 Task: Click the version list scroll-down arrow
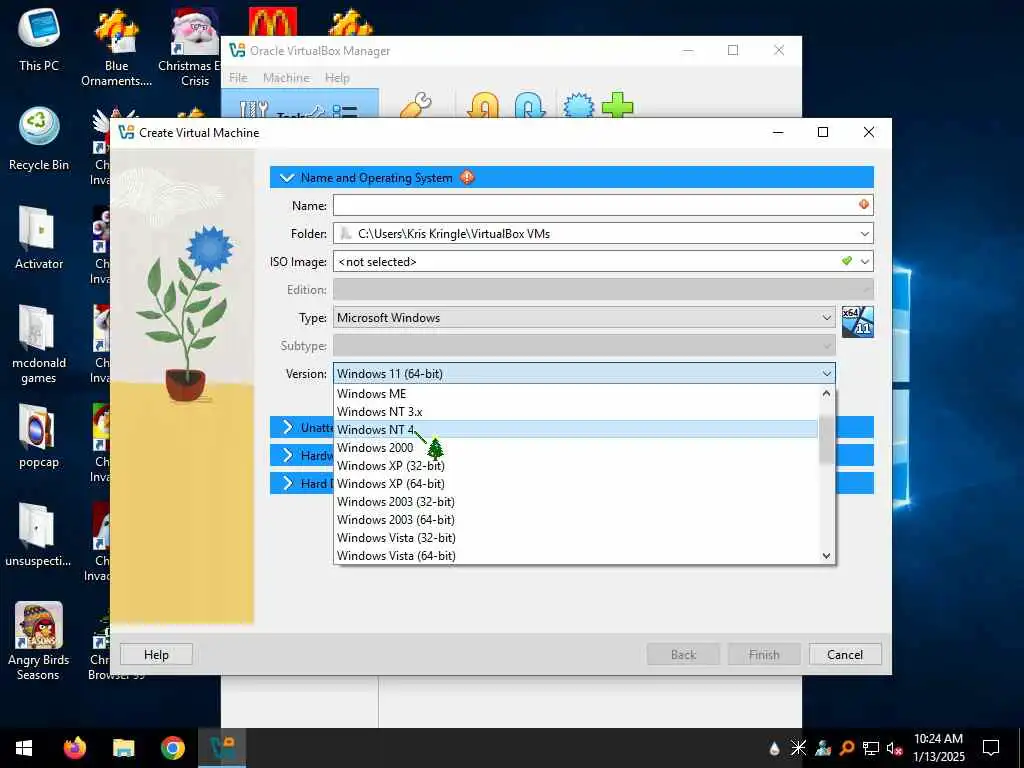coord(826,556)
